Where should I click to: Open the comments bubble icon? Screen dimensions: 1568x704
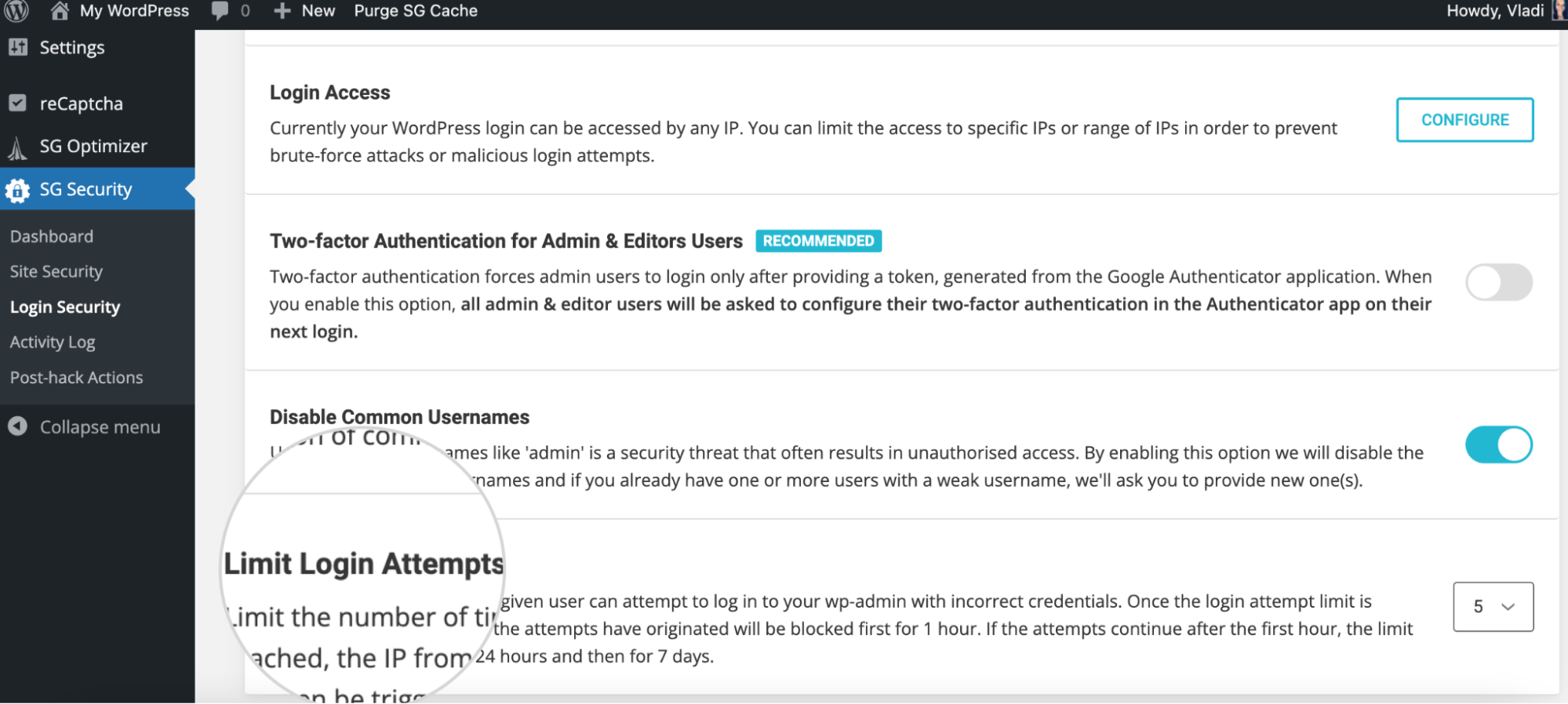pyautogui.click(x=220, y=11)
